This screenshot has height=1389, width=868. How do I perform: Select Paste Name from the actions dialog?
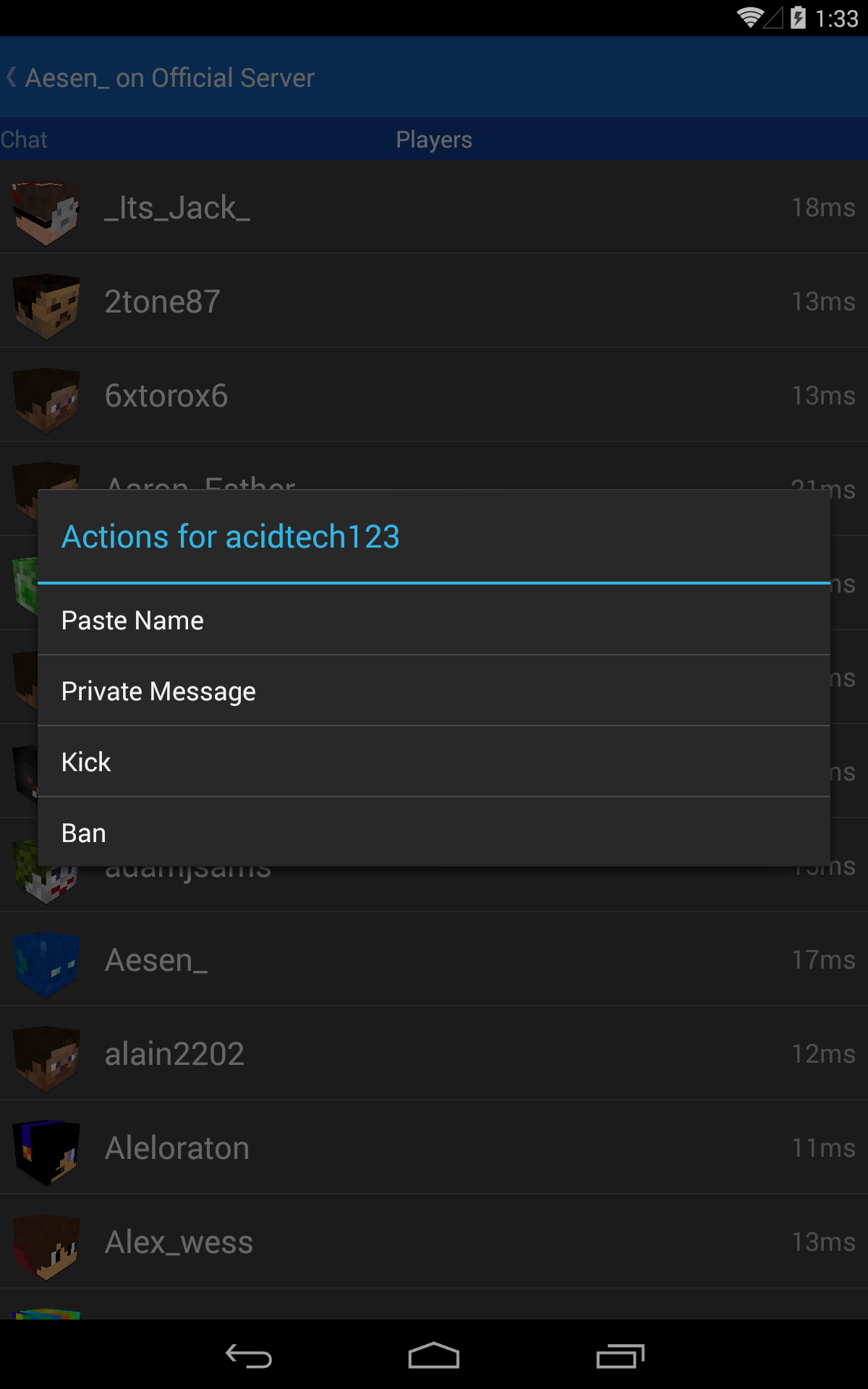(x=434, y=620)
